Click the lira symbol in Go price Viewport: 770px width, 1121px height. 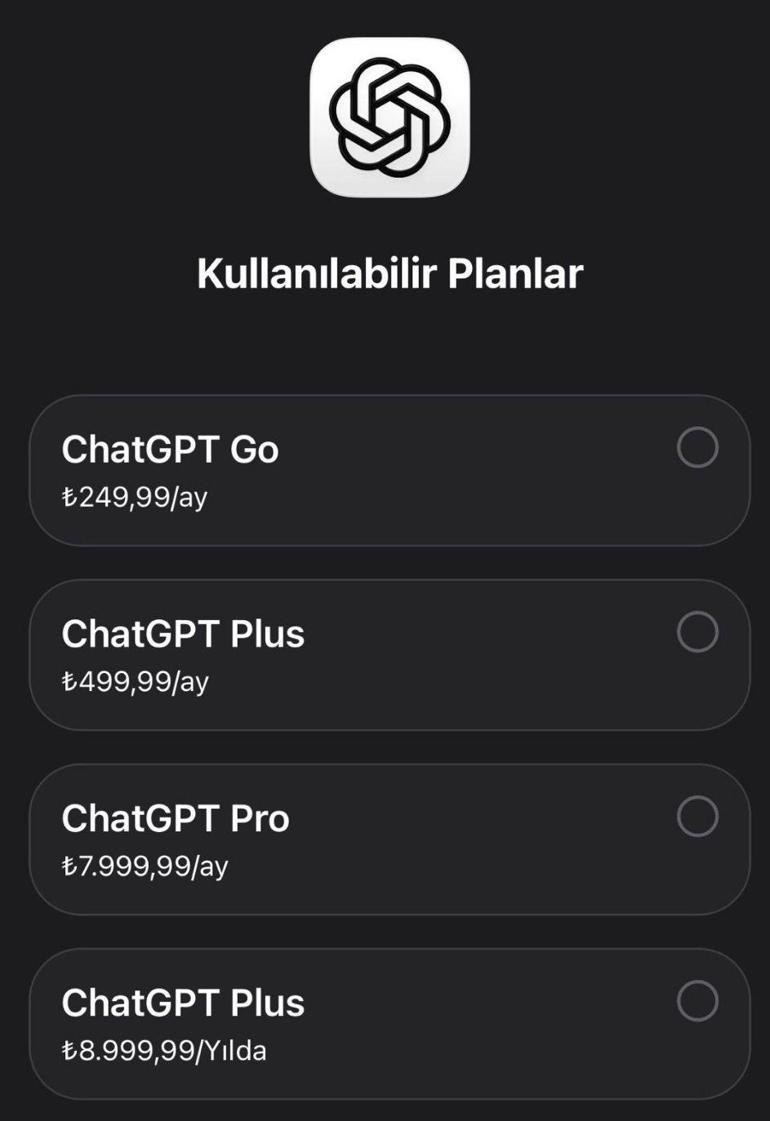point(69,498)
